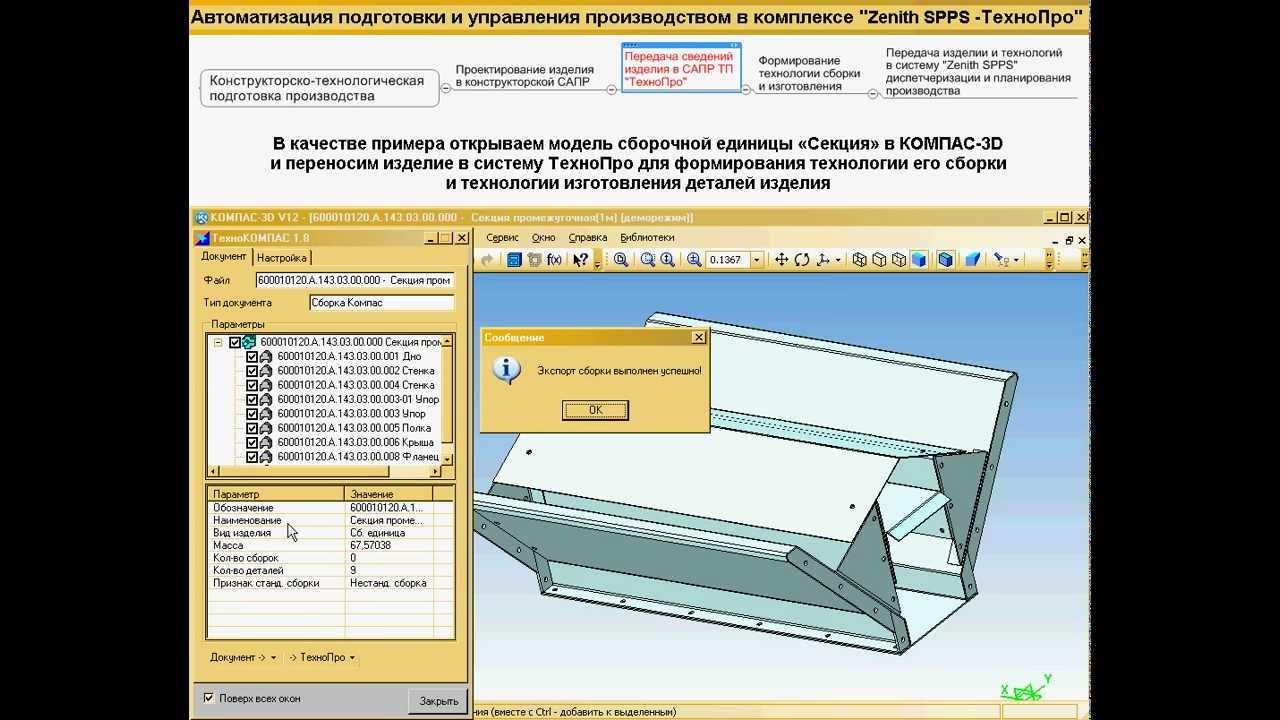Click the 0.1367 zoom scale field
Viewport: 1280px width, 720px height.
[x=727, y=260]
